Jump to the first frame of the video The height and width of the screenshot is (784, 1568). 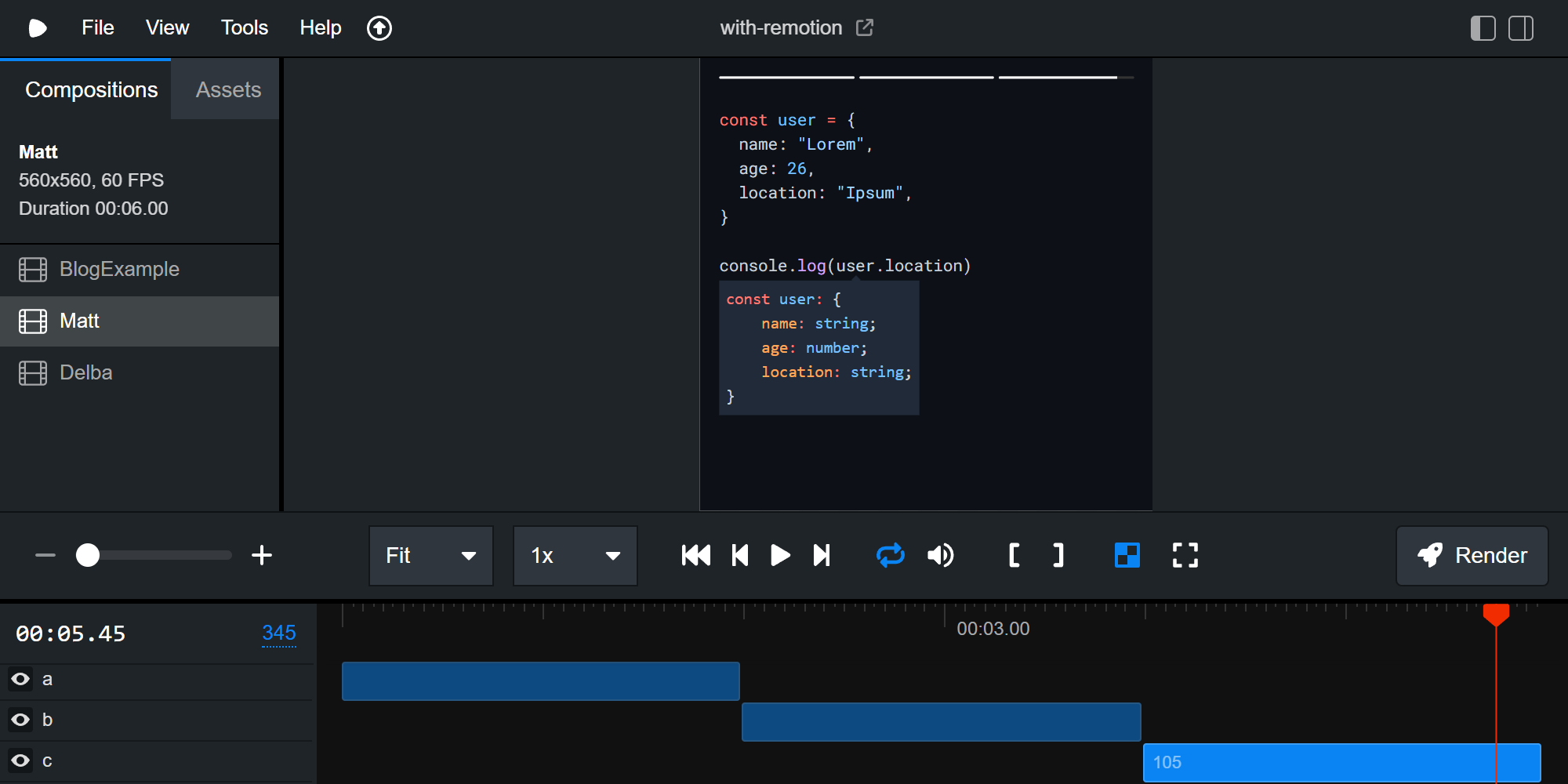(x=695, y=555)
